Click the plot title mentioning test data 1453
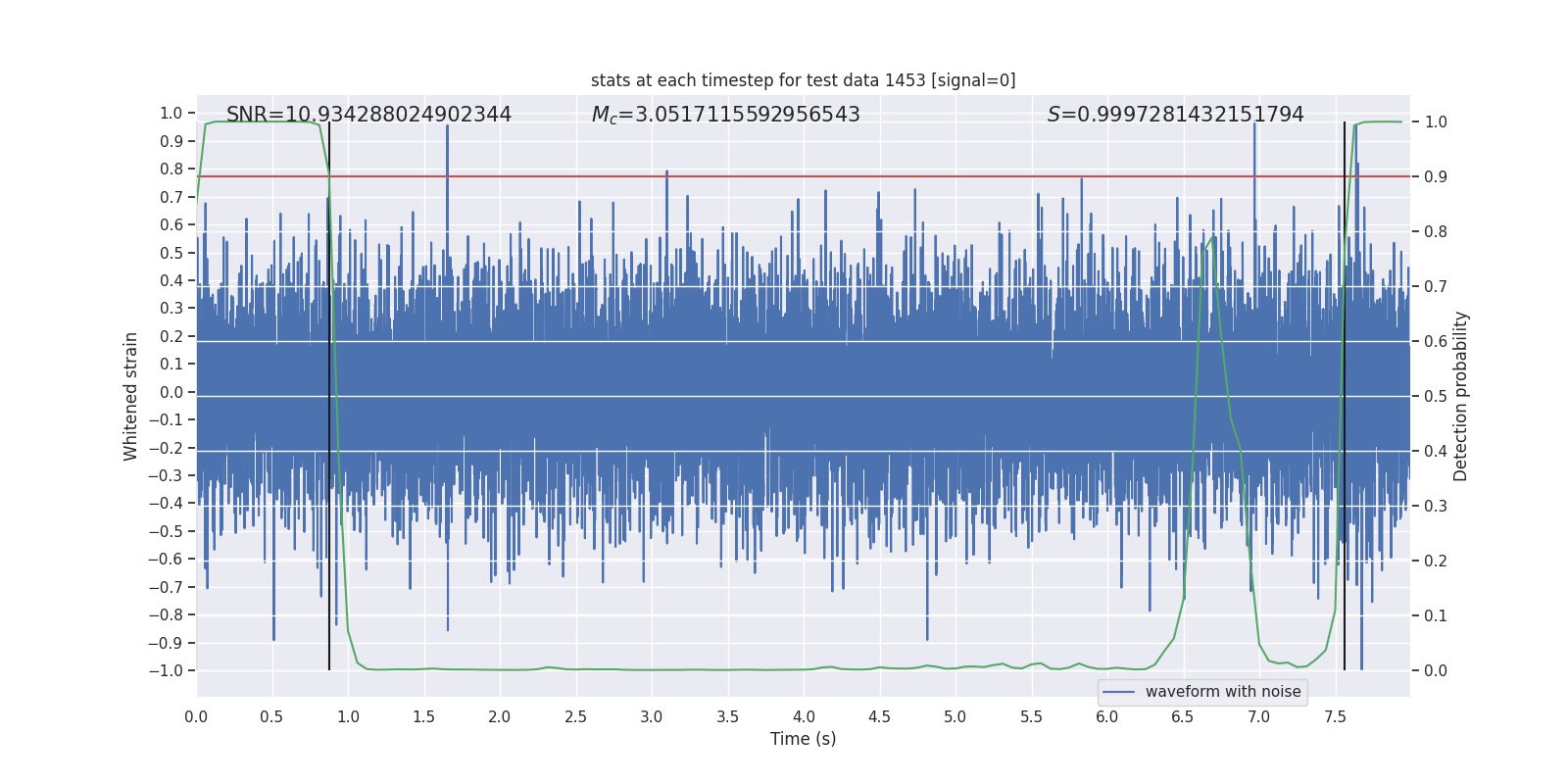Viewport: 1568px width, 784px height. [x=803, y=80]
